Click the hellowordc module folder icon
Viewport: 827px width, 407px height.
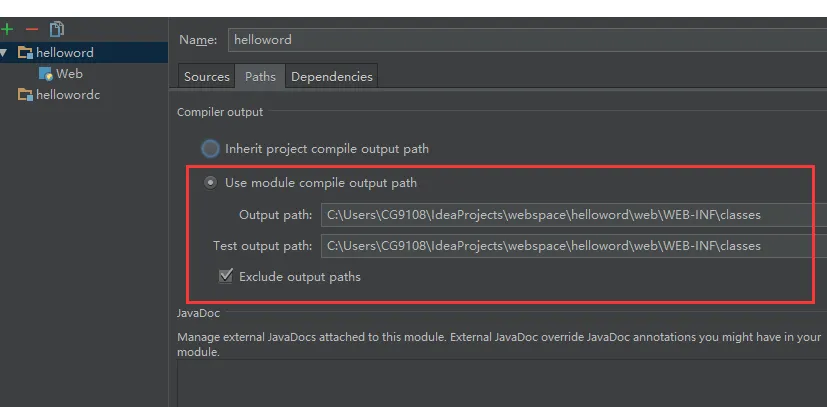point(25,95)
